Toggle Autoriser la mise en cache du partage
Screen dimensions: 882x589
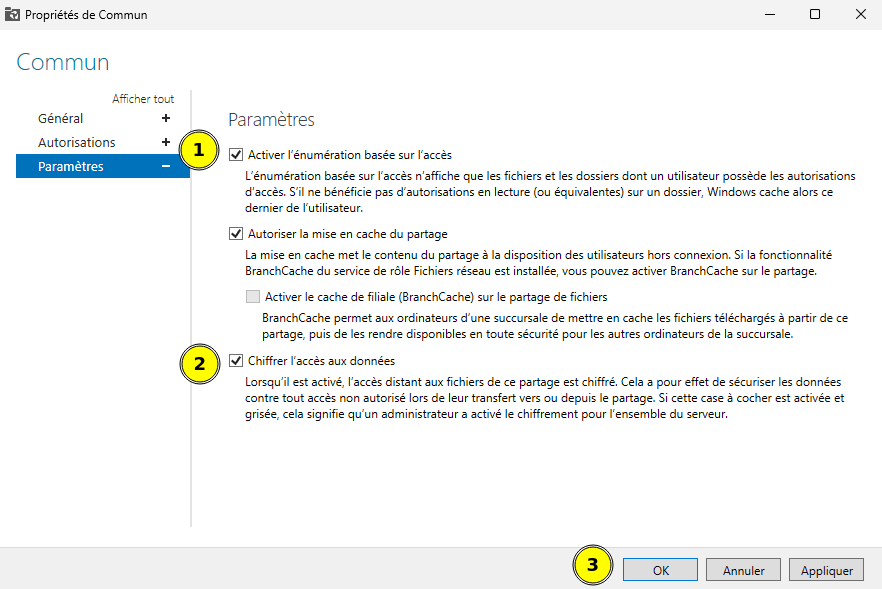click(x=236, y=233)
